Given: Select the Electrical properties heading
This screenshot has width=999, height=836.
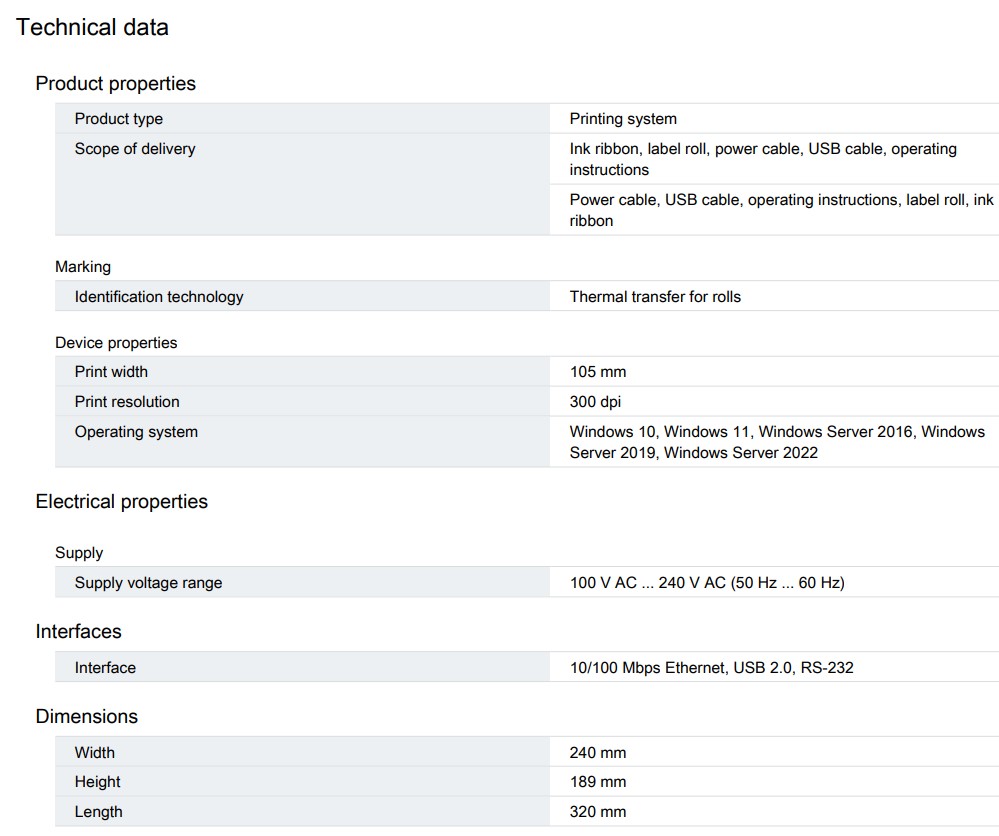Looking at the screenshot, I should pyautogui.click(x=121, y=502).
